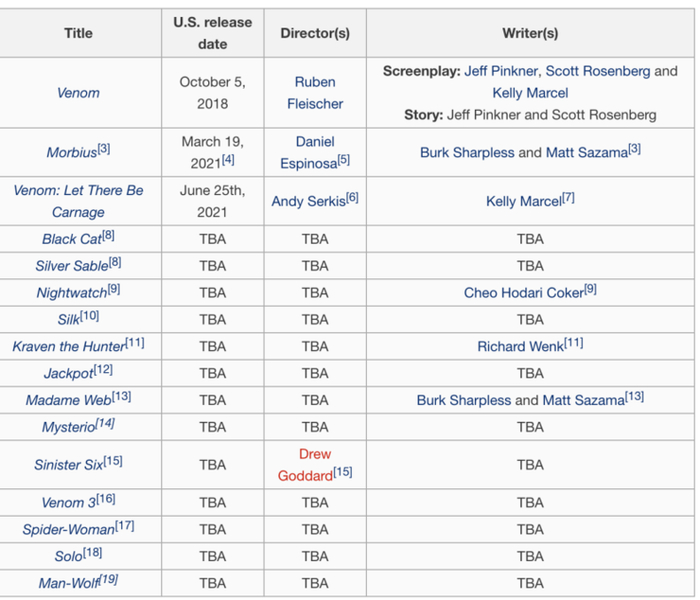Click the Title column header

tap(79, 33)
